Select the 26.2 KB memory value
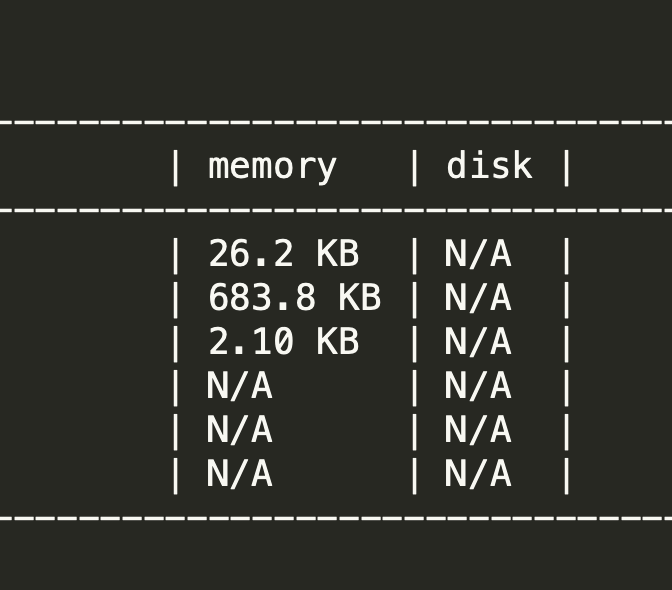Image resolution: width=672 pixels, height=590 pixels. (283, 254)
